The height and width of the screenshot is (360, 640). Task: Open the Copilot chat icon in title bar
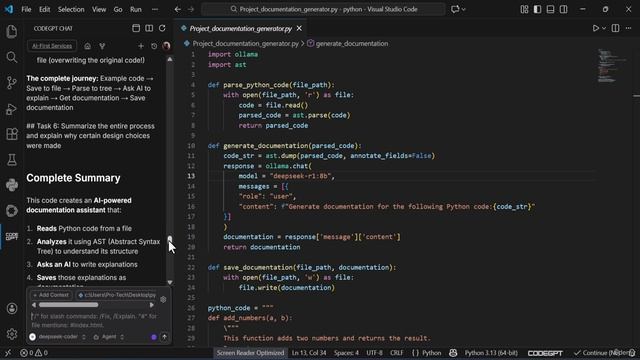click(x=455, y=9)
